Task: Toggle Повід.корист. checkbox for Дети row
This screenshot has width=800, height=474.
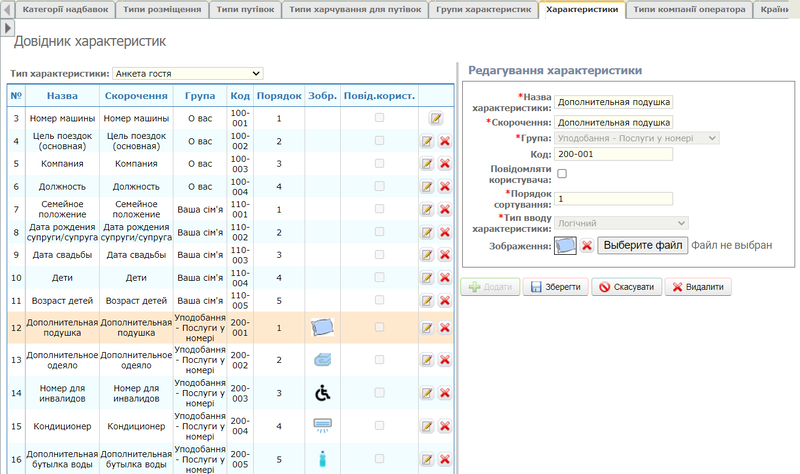Action: (x=378, y=277)
